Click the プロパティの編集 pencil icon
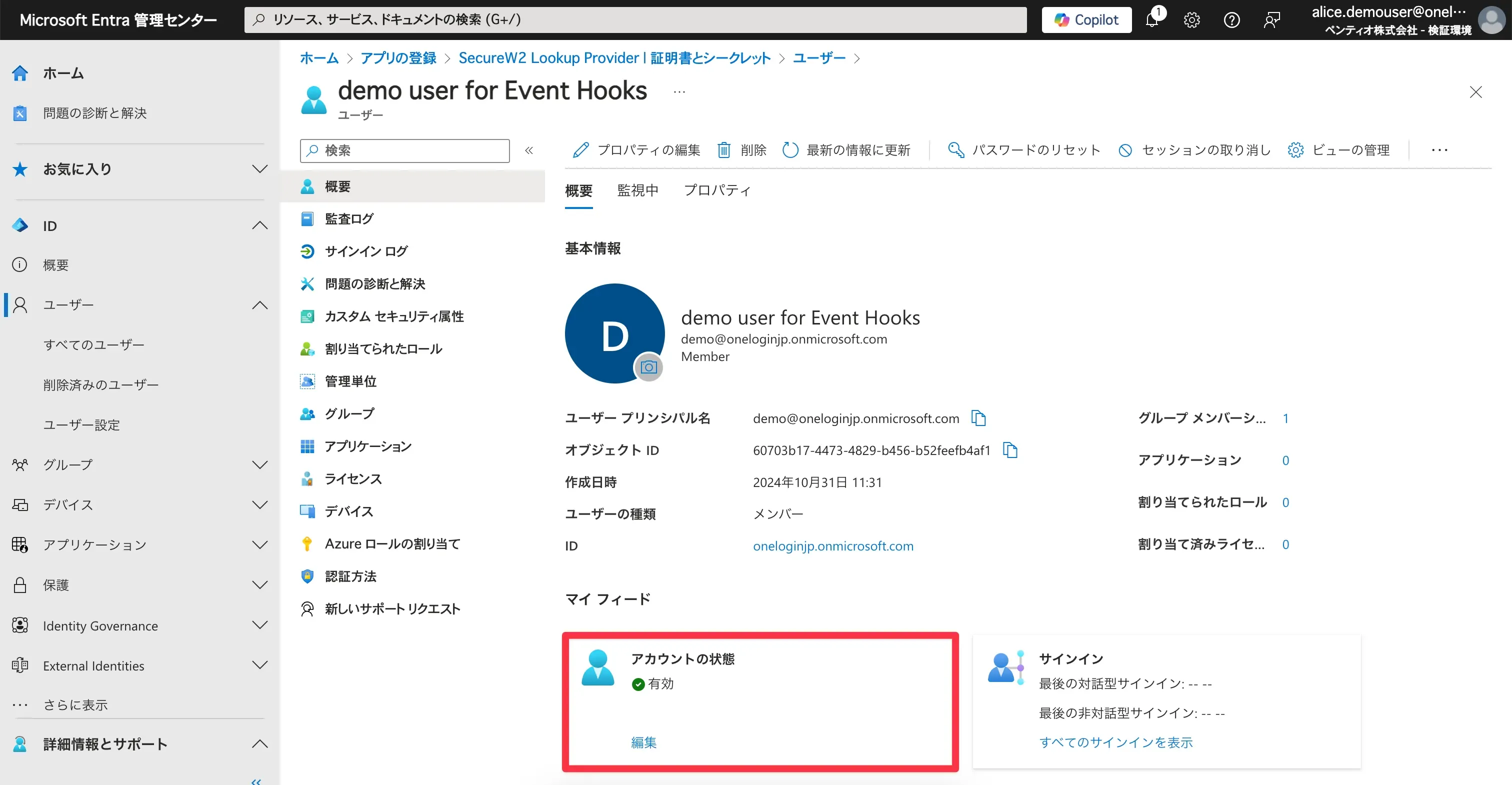The height and width of the screenshot is (785, 1512). pyautogui.click(x=580, y=149)
